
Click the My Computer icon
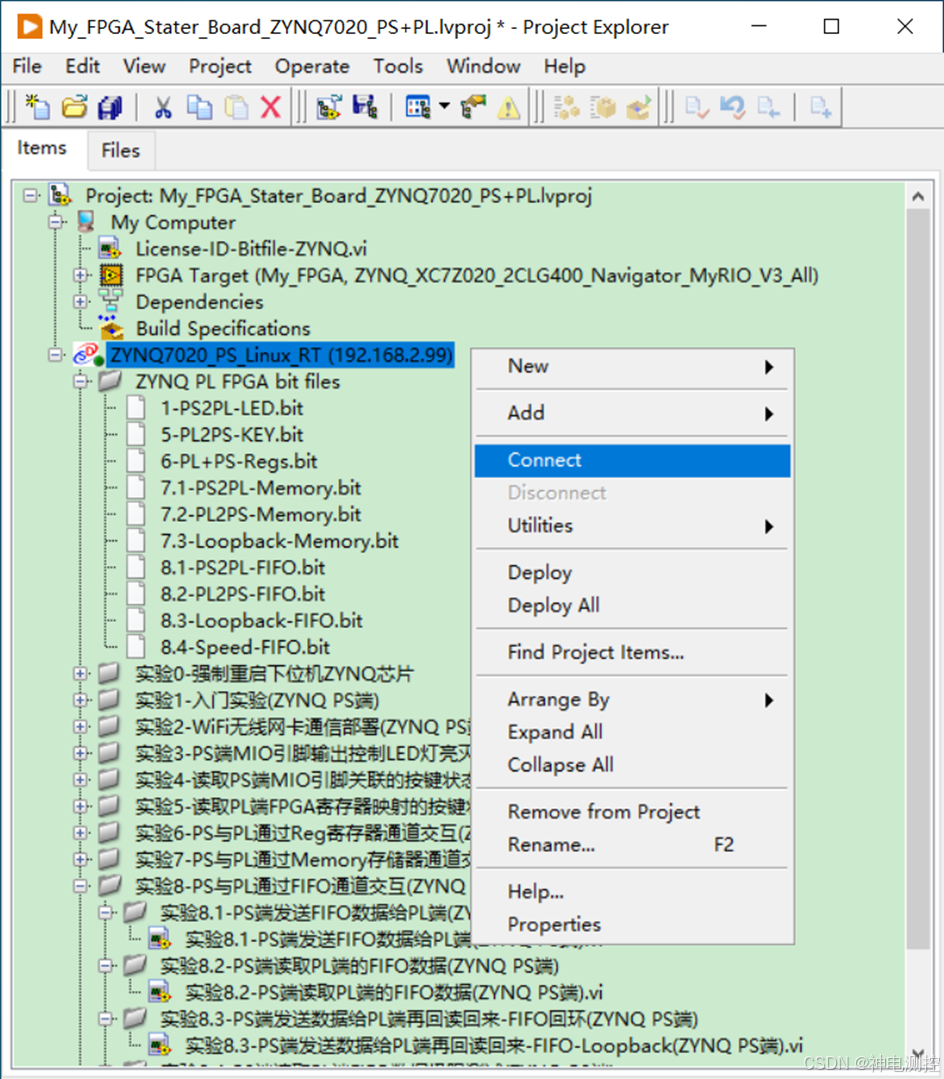(86, 222)
